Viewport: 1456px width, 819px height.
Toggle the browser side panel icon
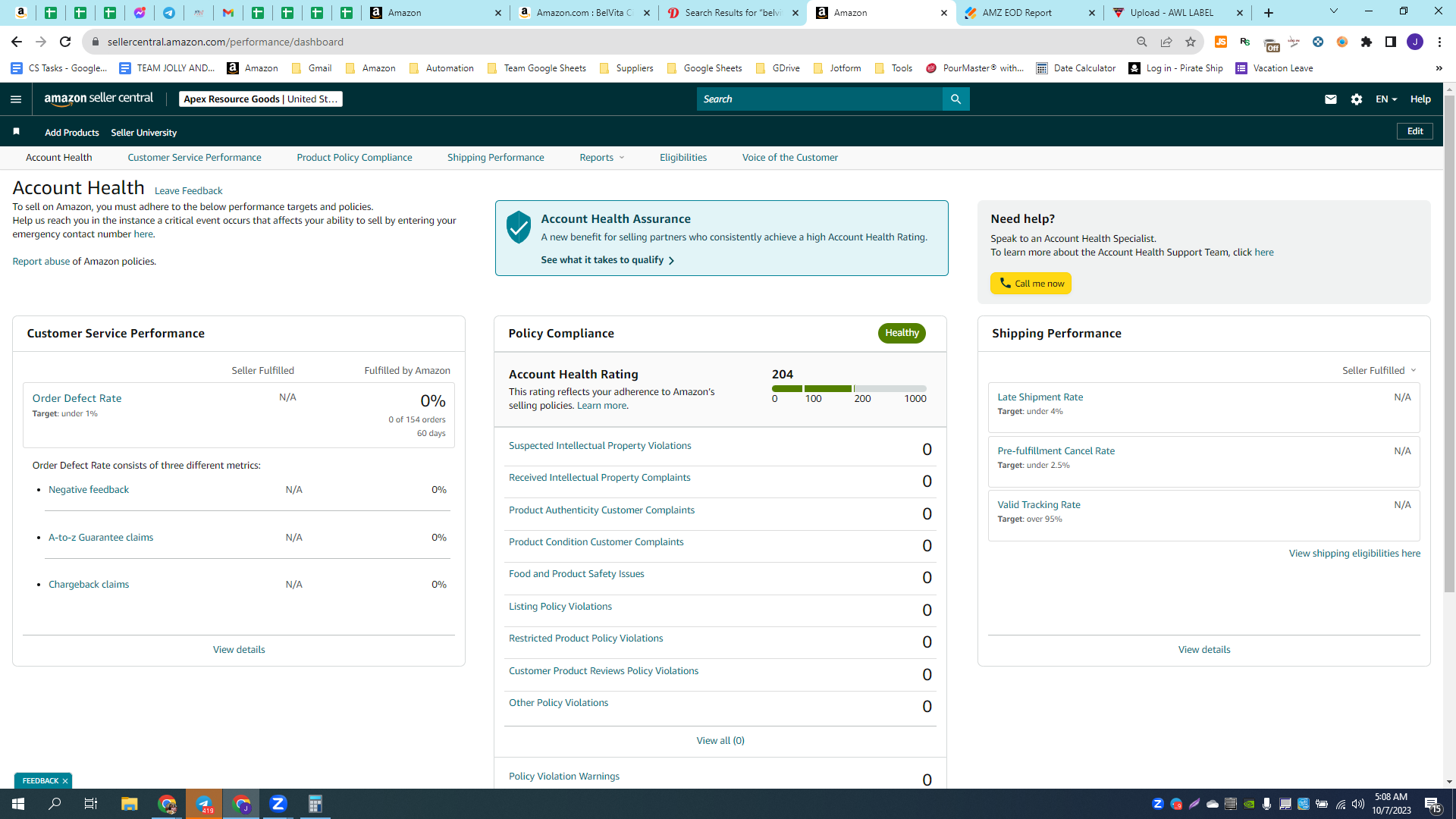pyautogui.click(x=1391, y=42)
